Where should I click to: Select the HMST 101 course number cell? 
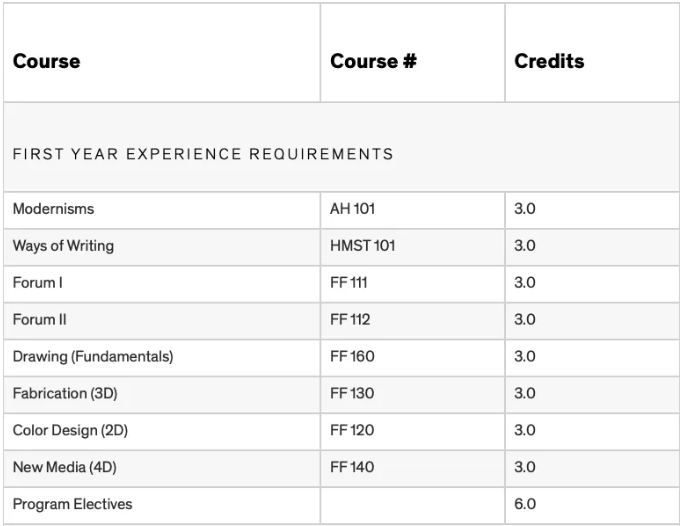(x=413, y=247)
